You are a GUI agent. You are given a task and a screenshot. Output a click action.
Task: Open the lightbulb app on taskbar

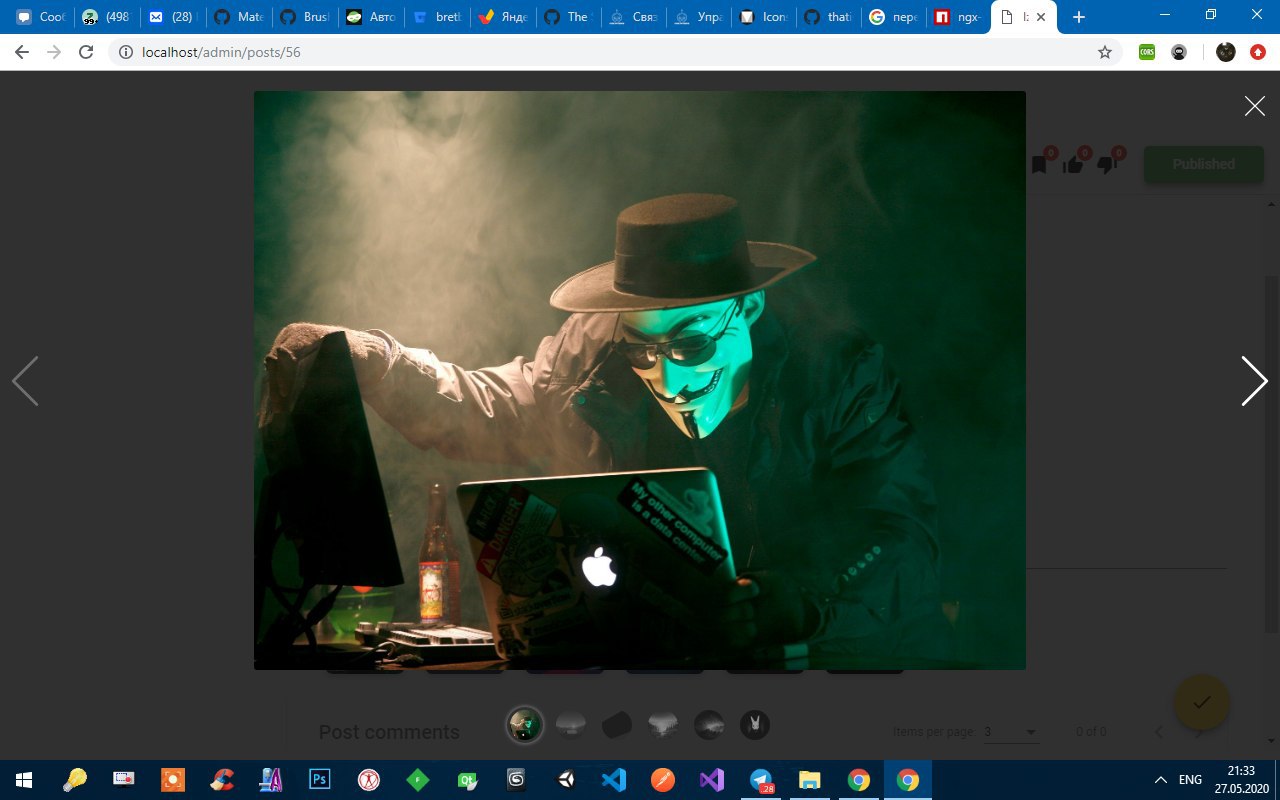(x=75, y=780)
